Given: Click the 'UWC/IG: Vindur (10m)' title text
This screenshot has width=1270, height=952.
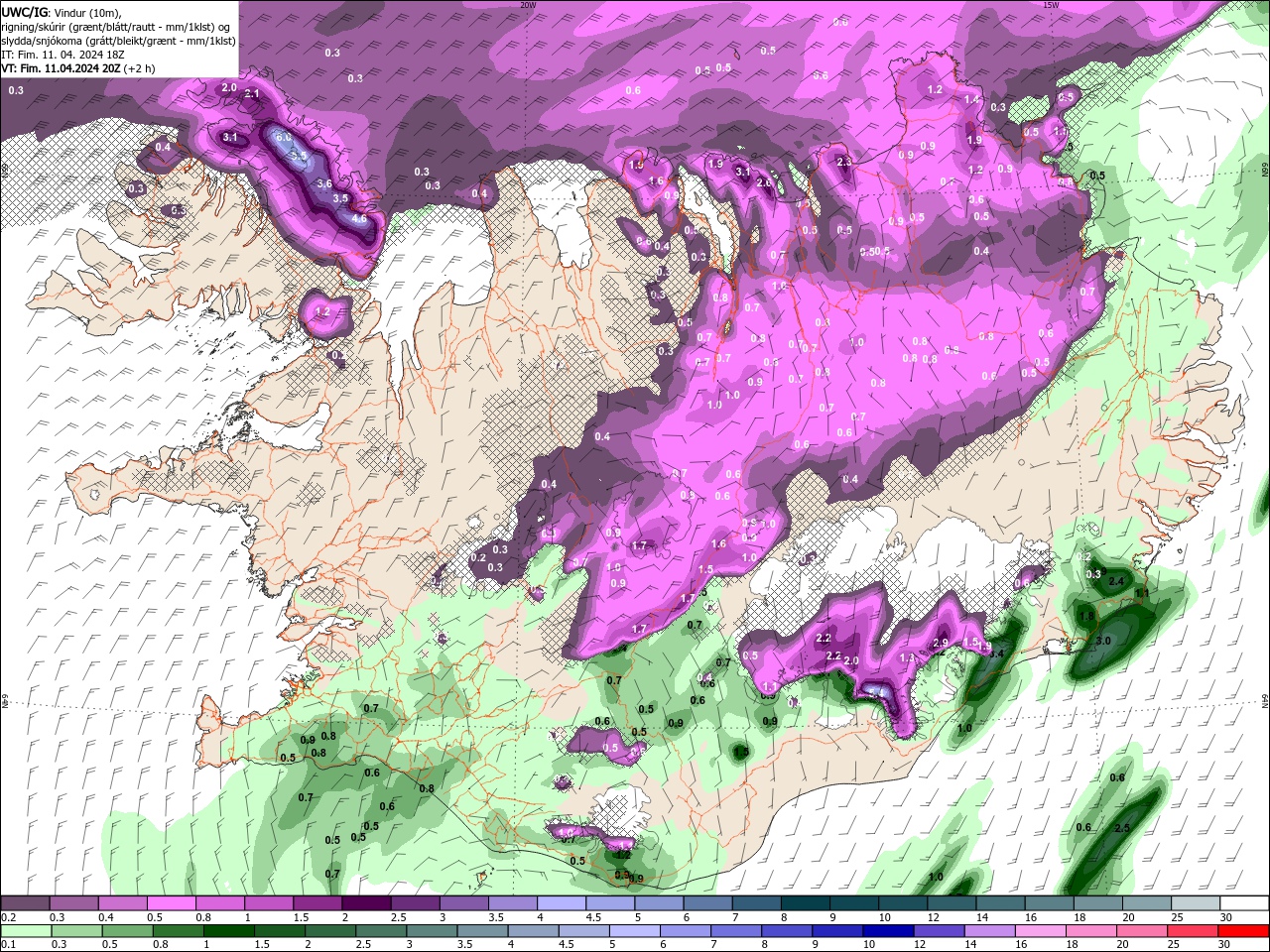Looking at the screenshot, I should [61, 12].
